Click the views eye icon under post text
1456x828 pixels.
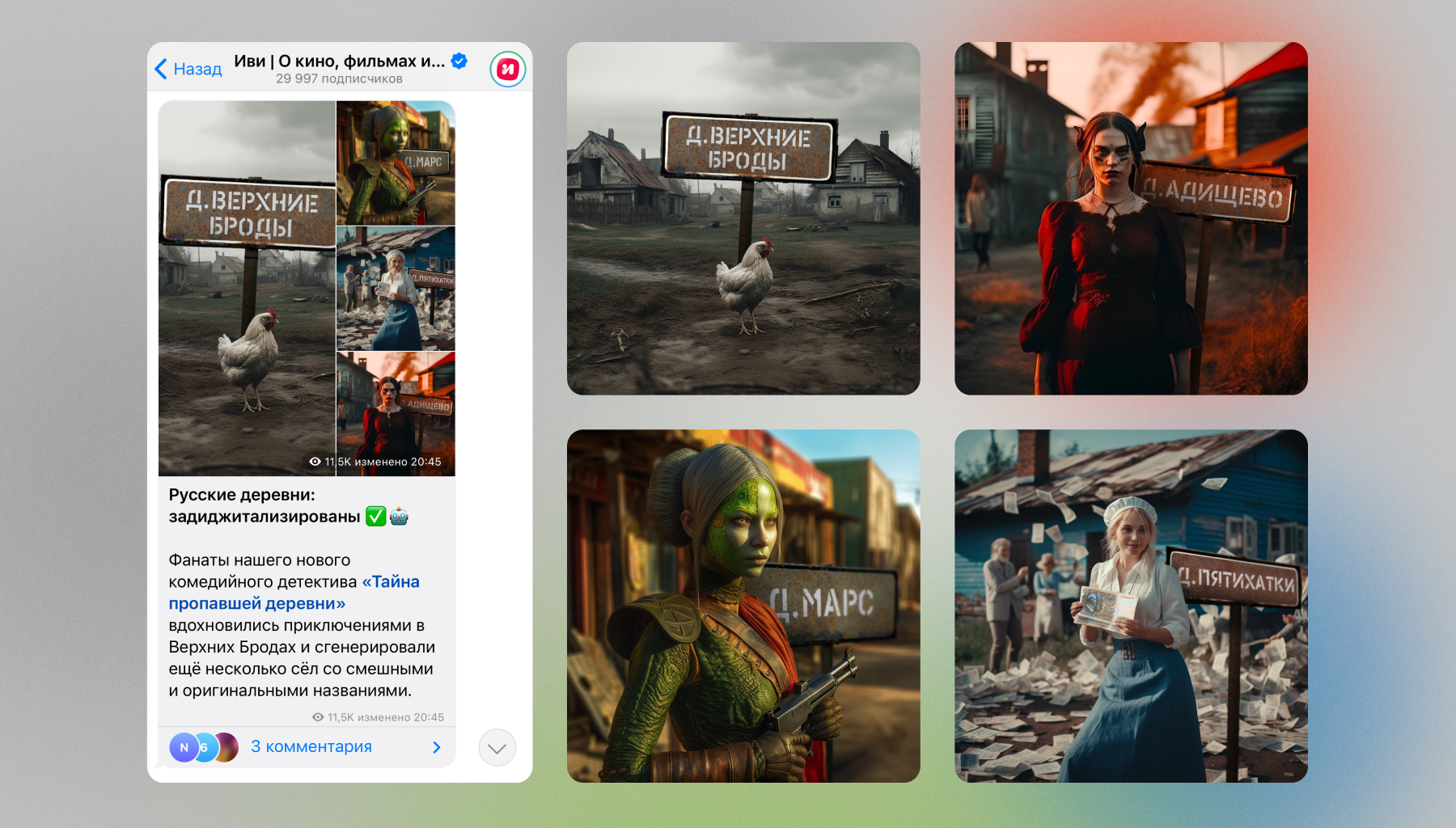coord(318,717)
